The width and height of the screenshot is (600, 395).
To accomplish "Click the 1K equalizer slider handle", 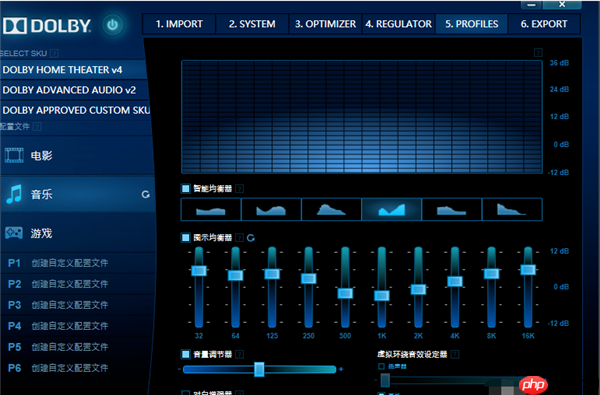I will [x=382, y=296].
